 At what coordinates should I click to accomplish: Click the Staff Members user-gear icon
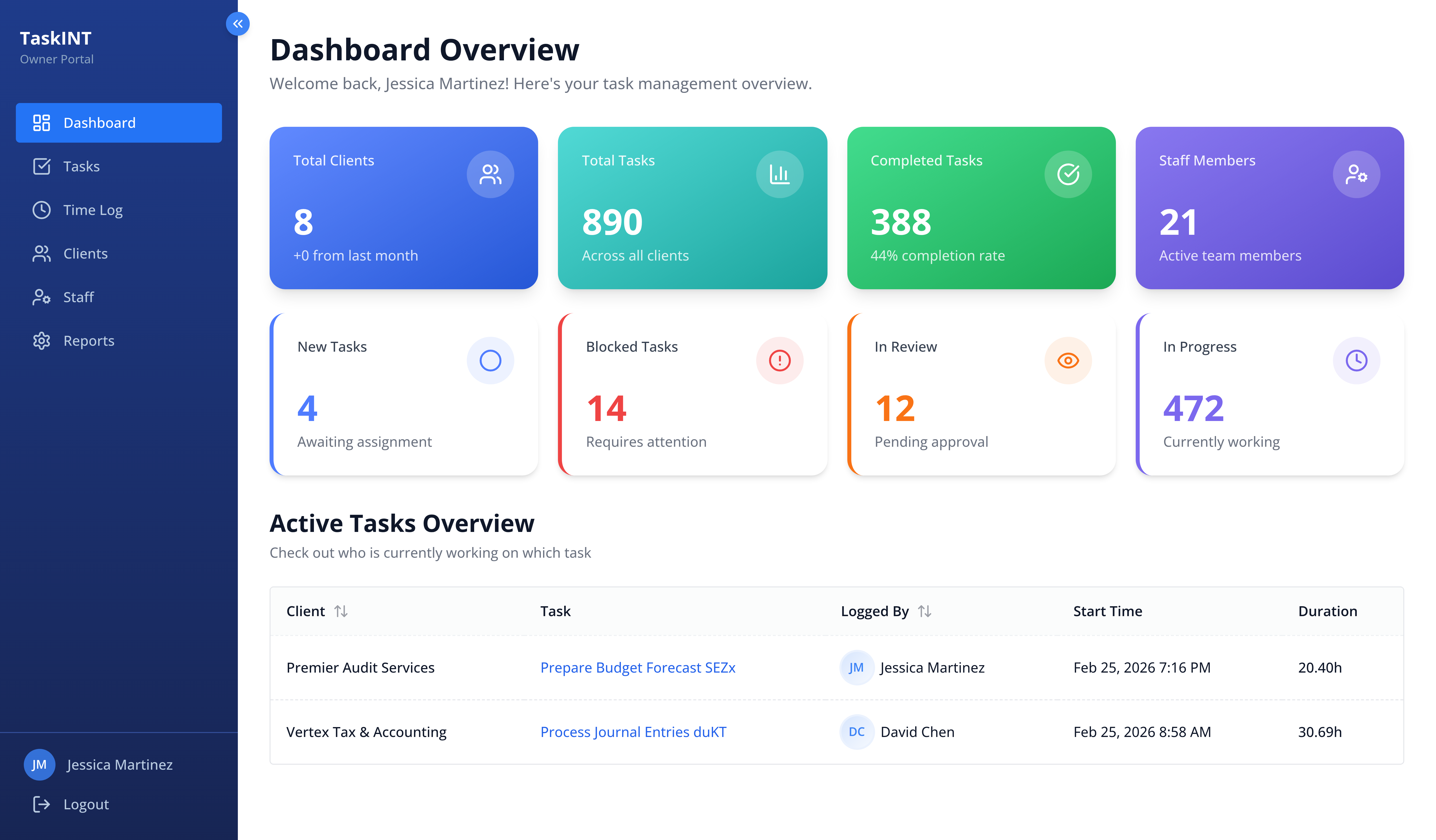click(x=1356, y=174)
